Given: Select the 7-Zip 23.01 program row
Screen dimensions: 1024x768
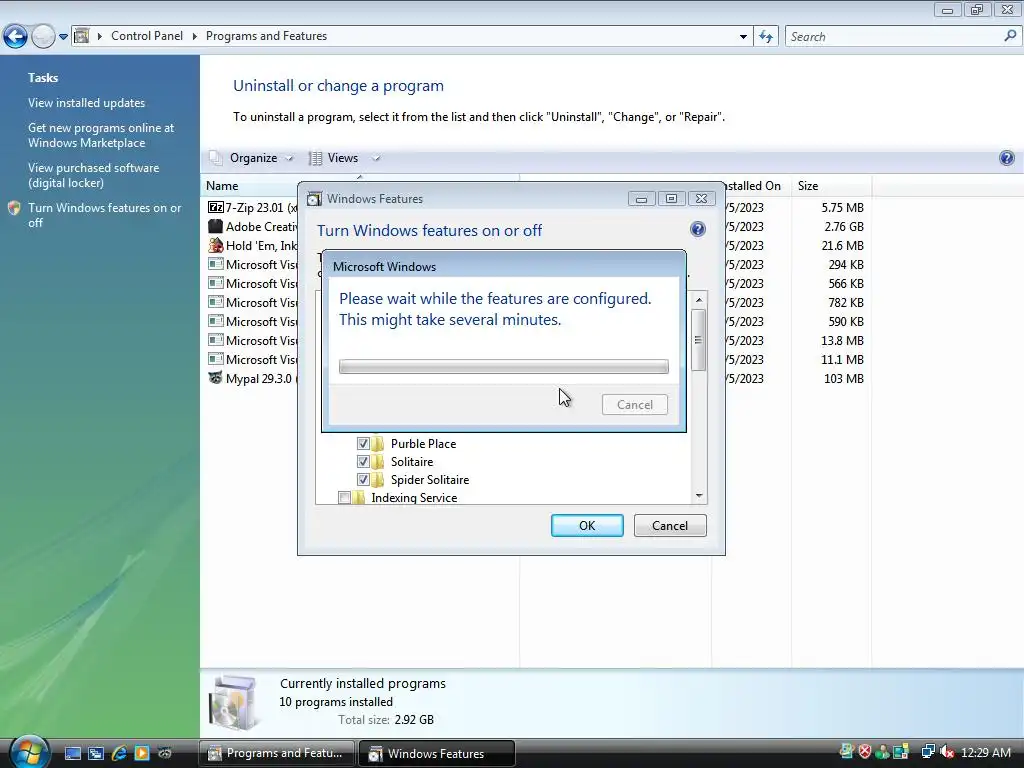Looking at the screenshot, I should (x=252, y=208).
